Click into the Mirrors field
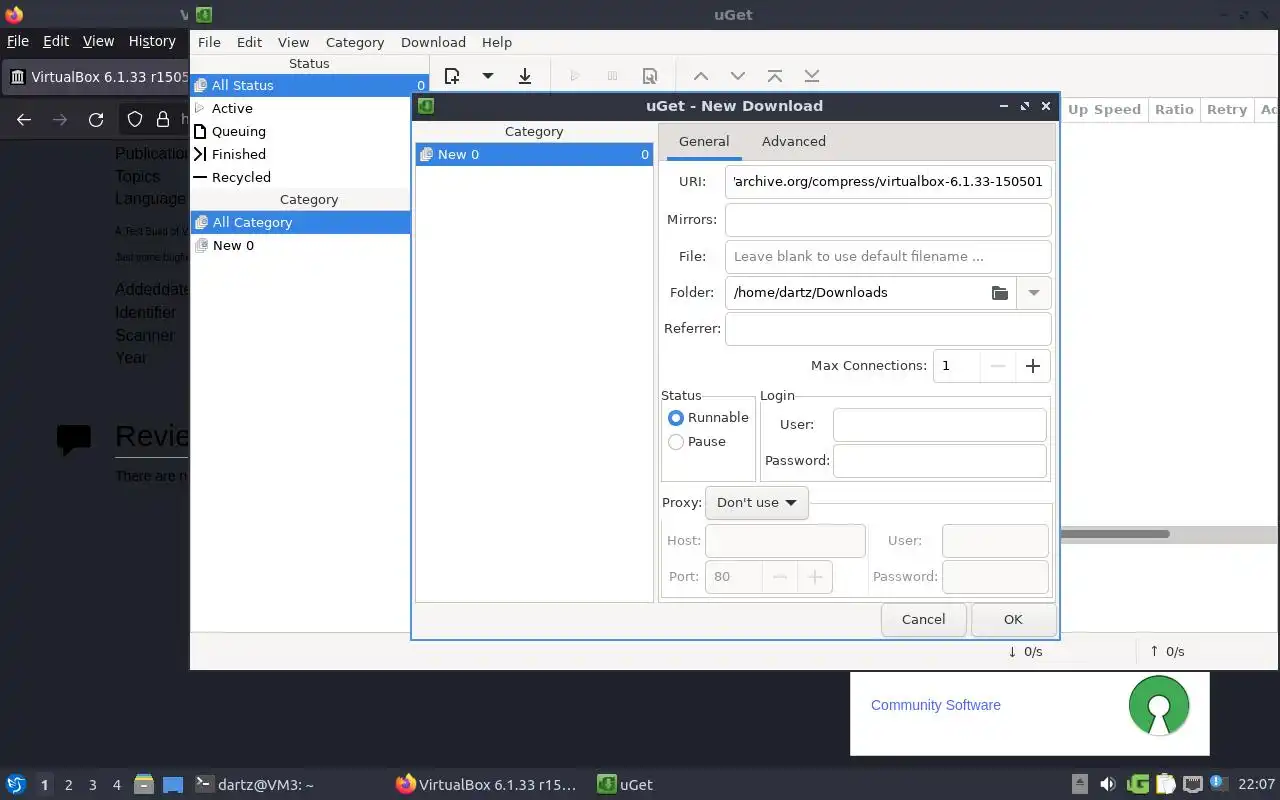The width and height of the screenshot is (1280, 800). [888, 220]
